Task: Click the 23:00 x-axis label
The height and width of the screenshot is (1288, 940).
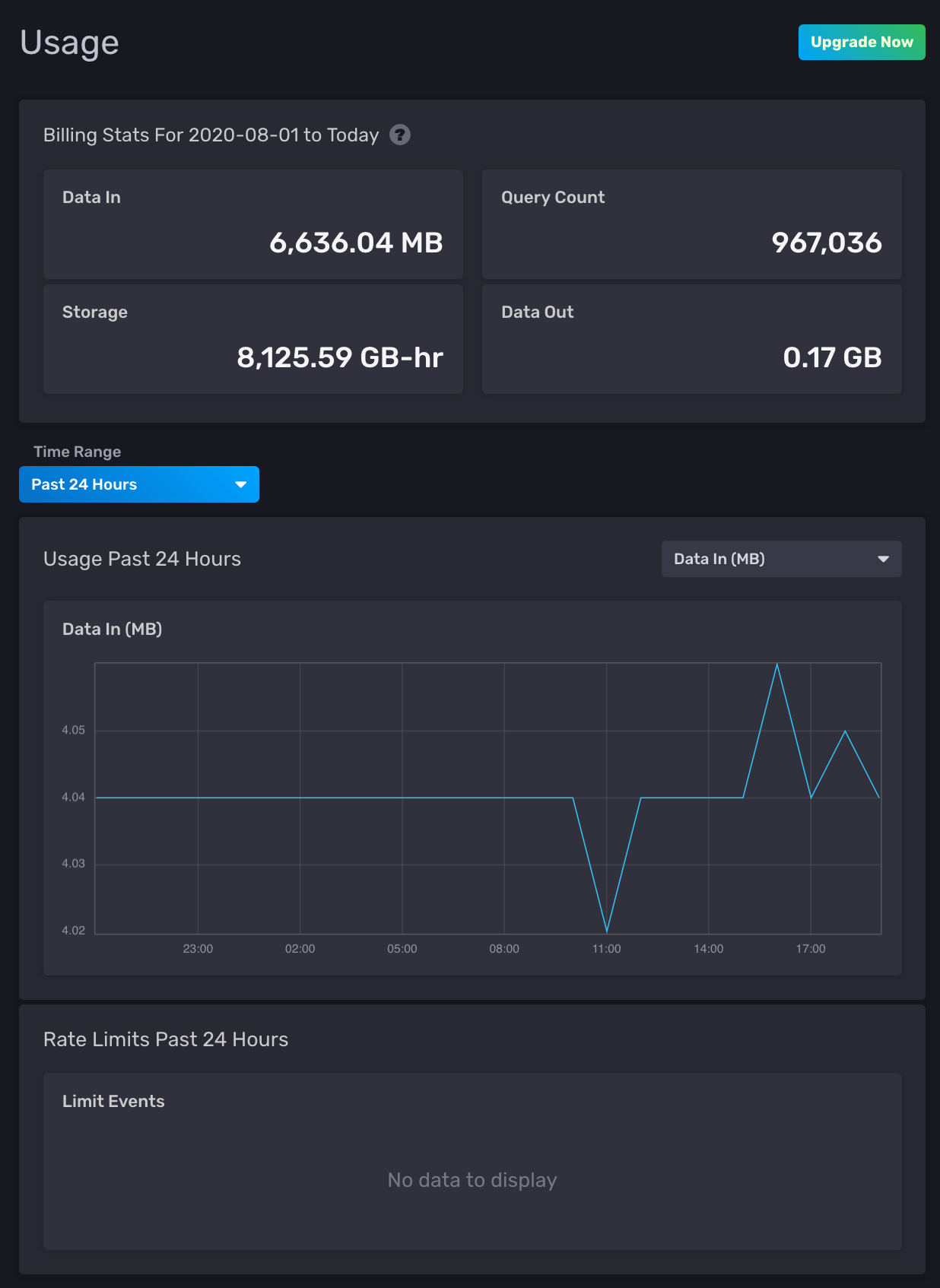Action: click(198, 949)
